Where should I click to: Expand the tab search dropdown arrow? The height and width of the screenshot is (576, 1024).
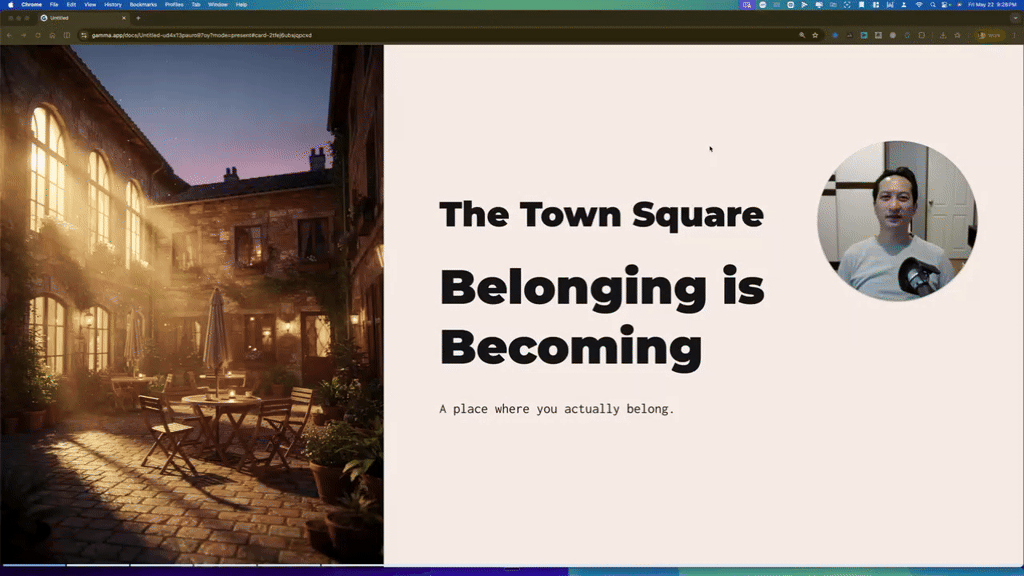point(1014,18)
